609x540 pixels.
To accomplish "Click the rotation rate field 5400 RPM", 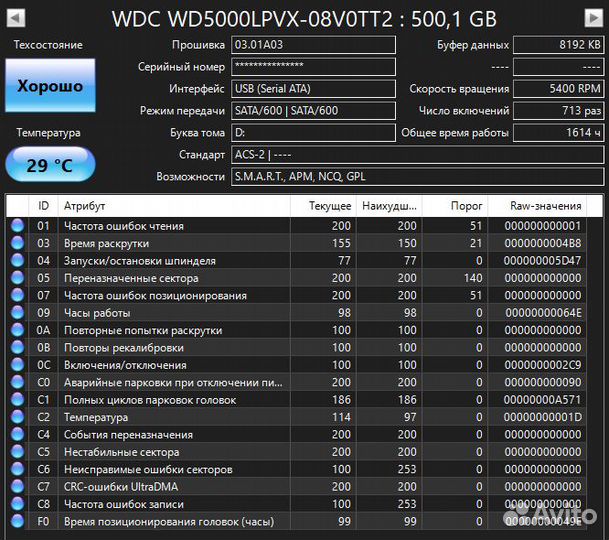I will (559, 89).
